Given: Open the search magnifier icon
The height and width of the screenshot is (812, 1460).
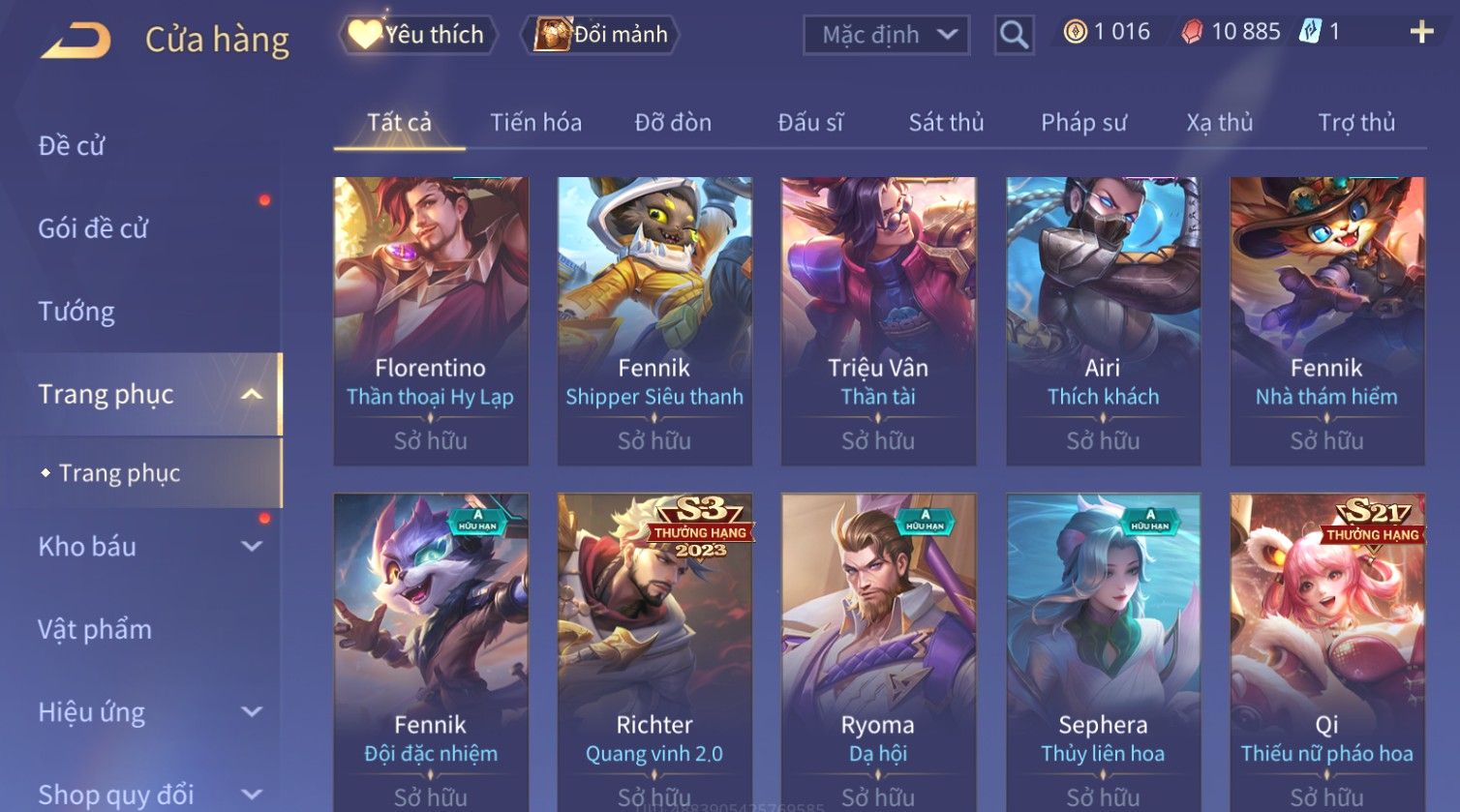Looking at the screenshot, I should tap(1014, 35).
